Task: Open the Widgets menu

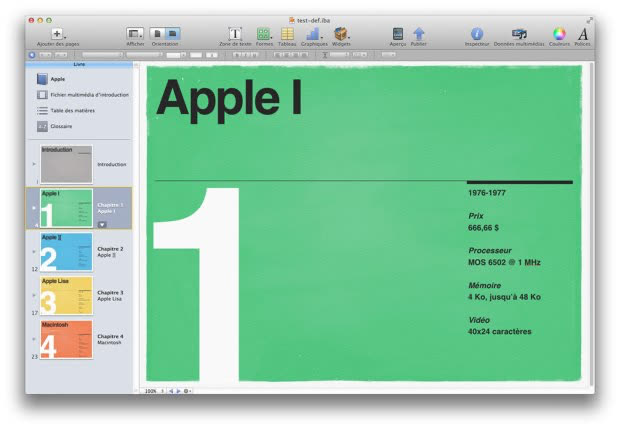Action: point(341,34)
